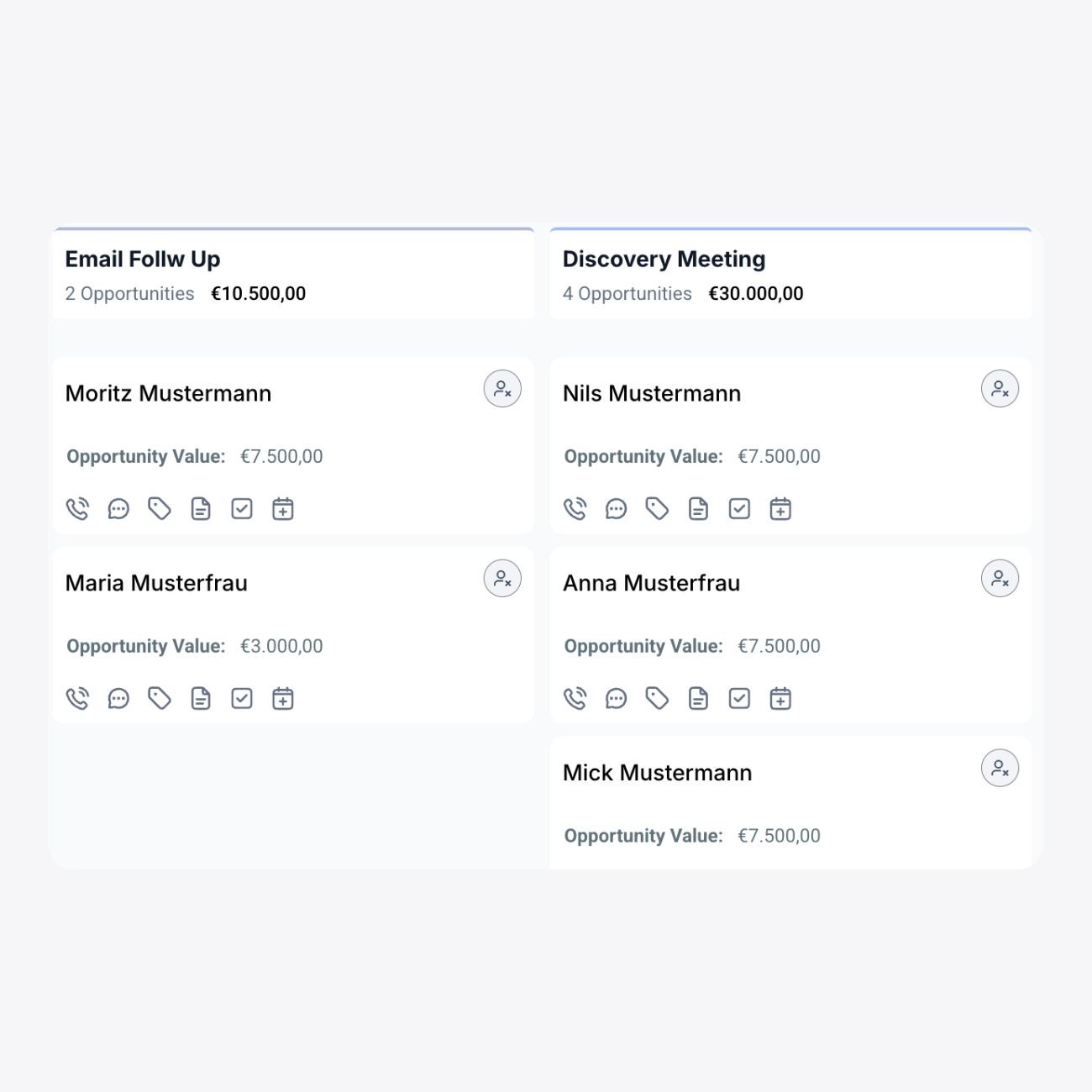Click the phone call icon on Anna Musterfrau's card
The height and width of the screenshot is (1092, 1092).
click(575, 698)
